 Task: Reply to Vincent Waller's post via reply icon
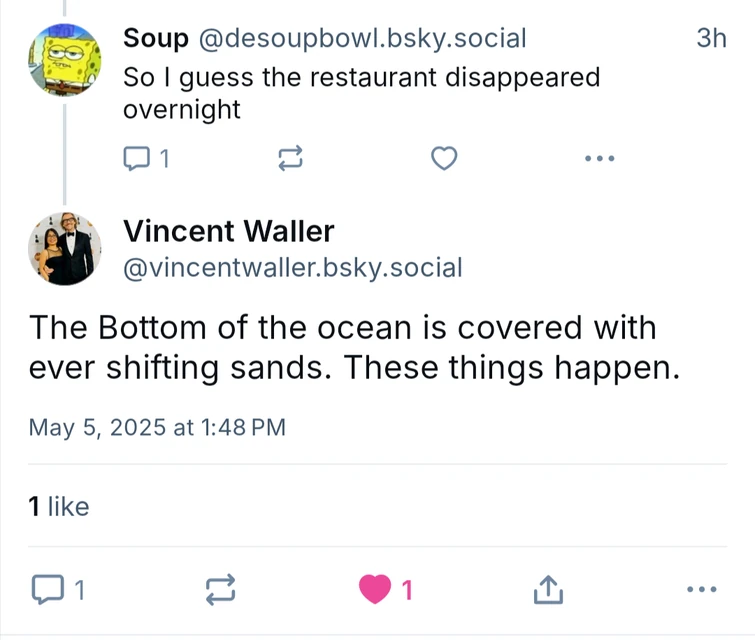point(48,590)
